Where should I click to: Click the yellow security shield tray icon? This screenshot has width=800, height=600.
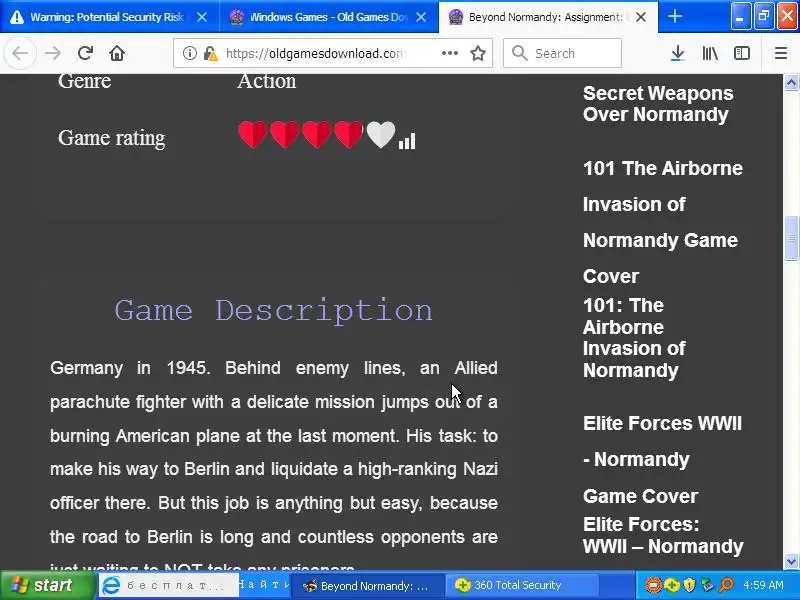pyautogui.click(x=689, y=585)
